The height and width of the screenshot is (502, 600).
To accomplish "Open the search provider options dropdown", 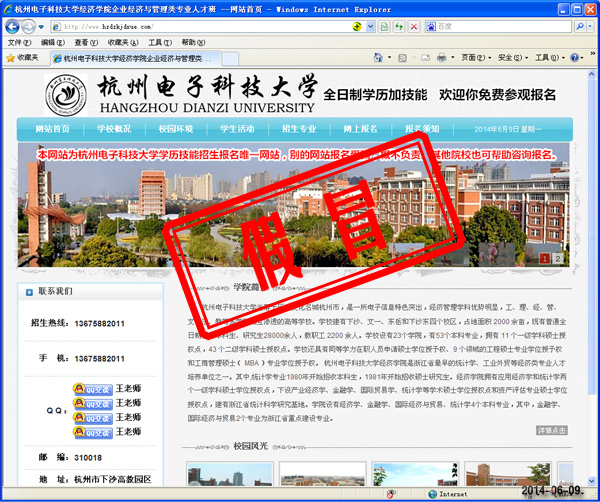I will [590, 26].
